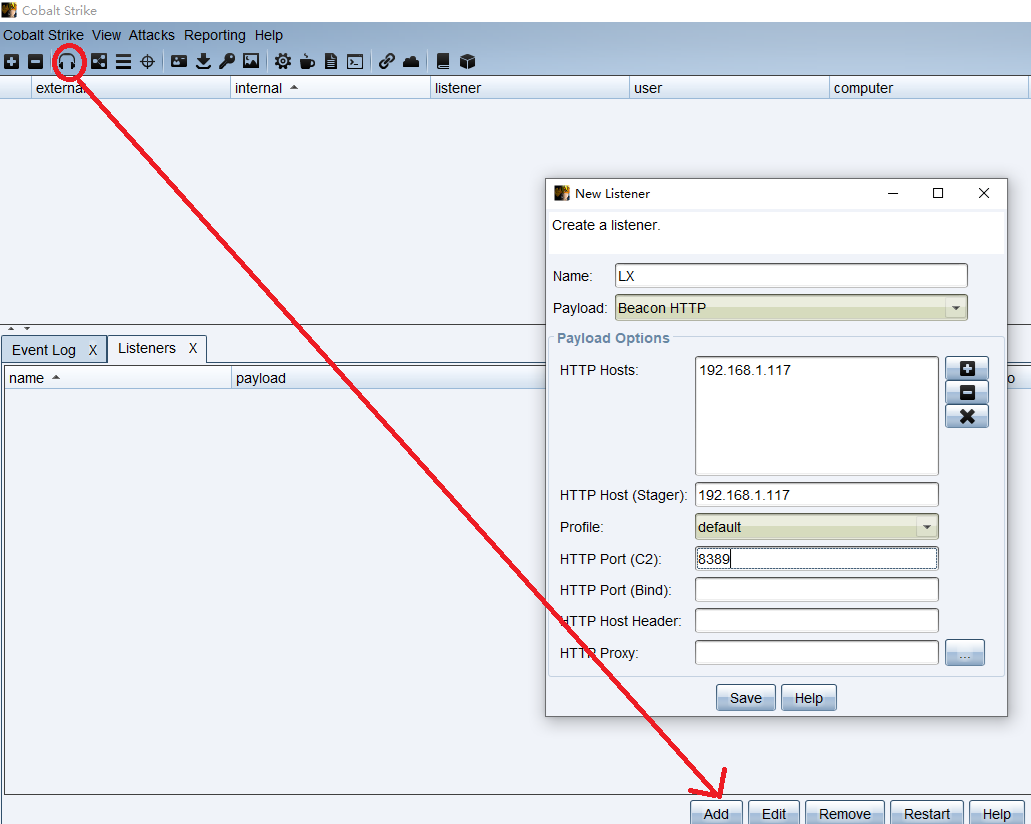This screenshot has height=824, width=1031.
Task: Open the help book icon
Action: tap(443, 62)
